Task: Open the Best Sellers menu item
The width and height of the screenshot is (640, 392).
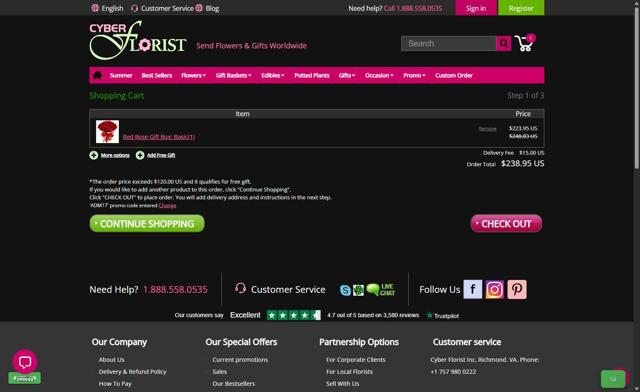Action: 157,76
